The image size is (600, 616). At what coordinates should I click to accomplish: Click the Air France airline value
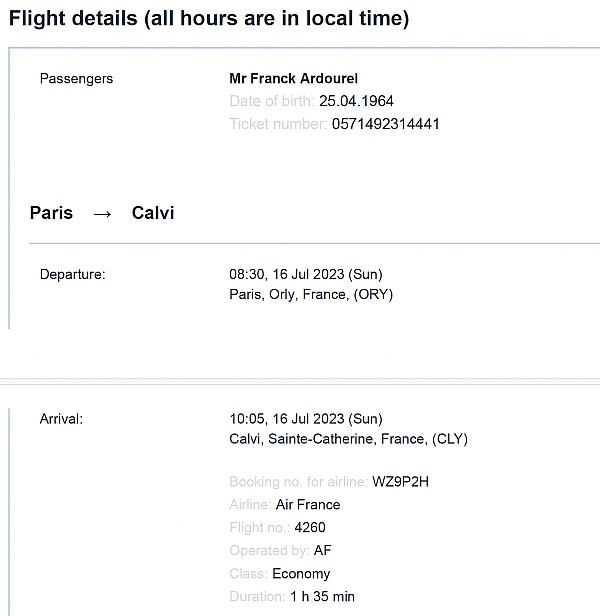click(x=308, y=504)
